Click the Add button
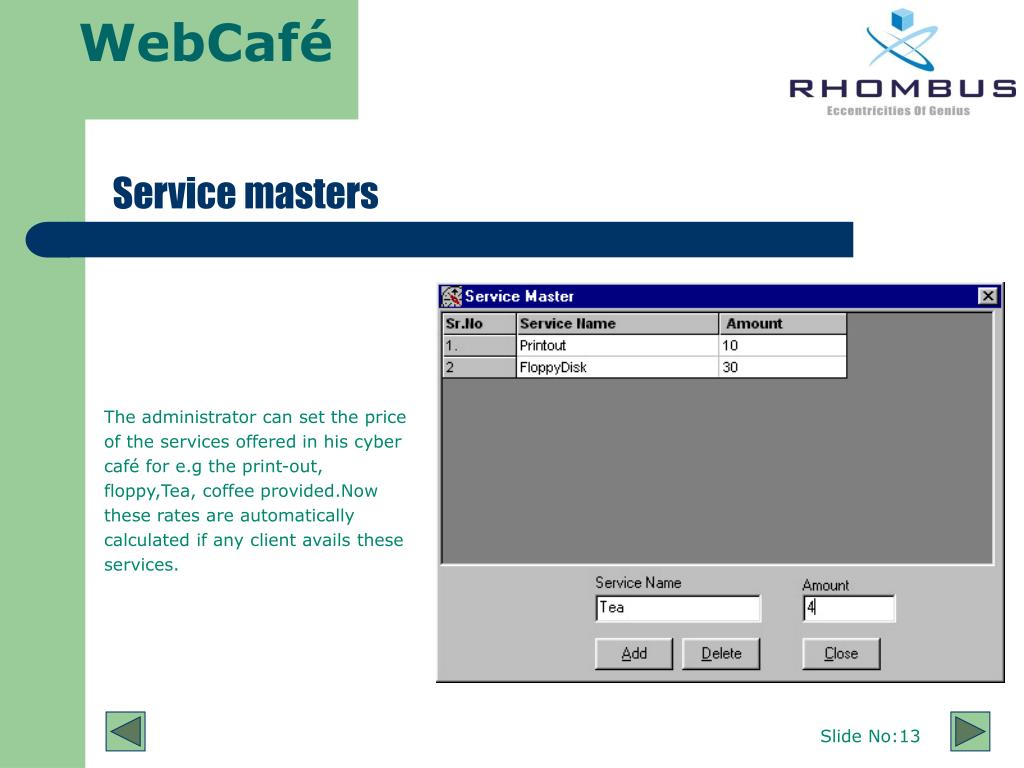The height and width of the screenshot is (768, 1024). tap(633, 654)
